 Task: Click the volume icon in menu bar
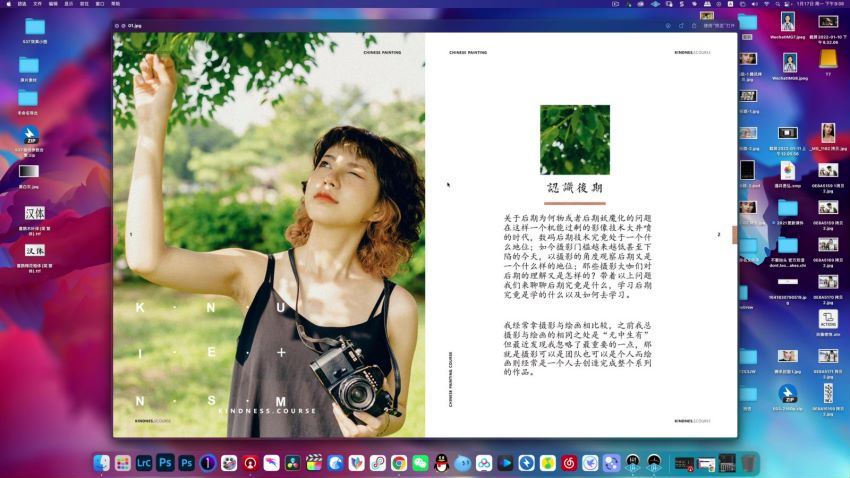(754, 4)
